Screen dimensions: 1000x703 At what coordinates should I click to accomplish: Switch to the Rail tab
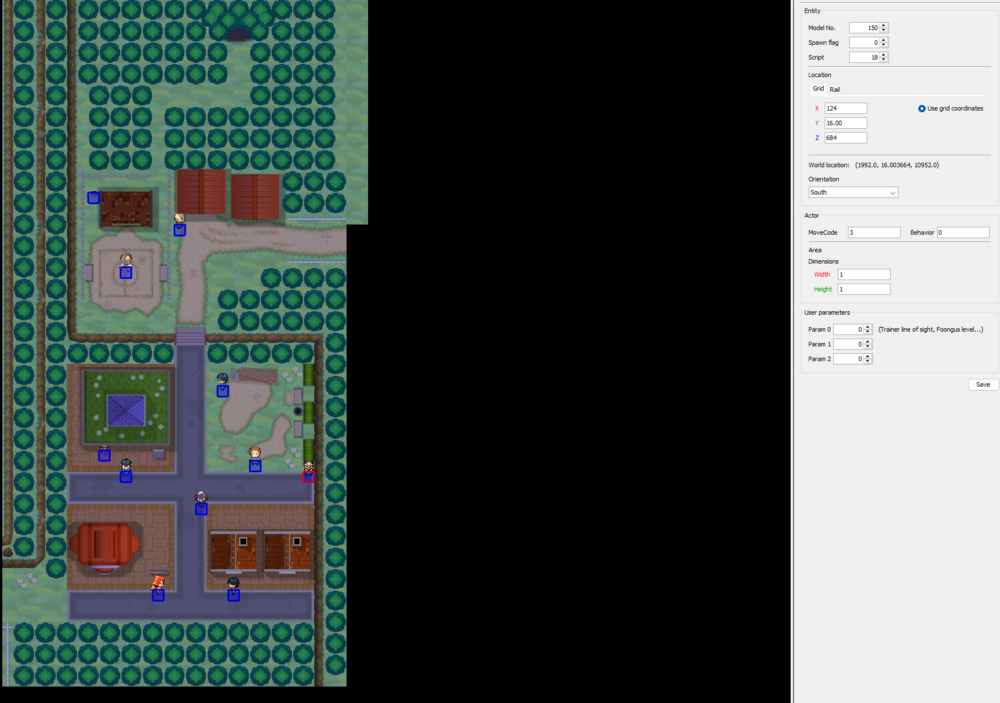[x=834, y=88]
